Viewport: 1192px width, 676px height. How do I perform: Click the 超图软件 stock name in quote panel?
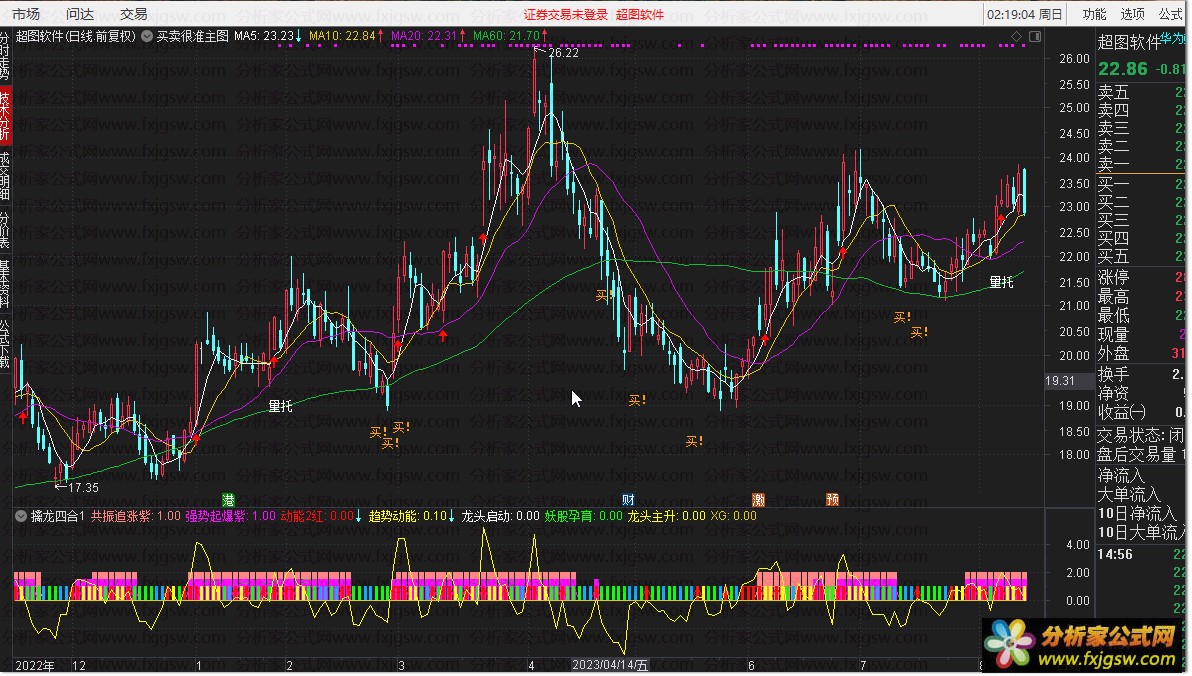click(x=1128, y=43)
